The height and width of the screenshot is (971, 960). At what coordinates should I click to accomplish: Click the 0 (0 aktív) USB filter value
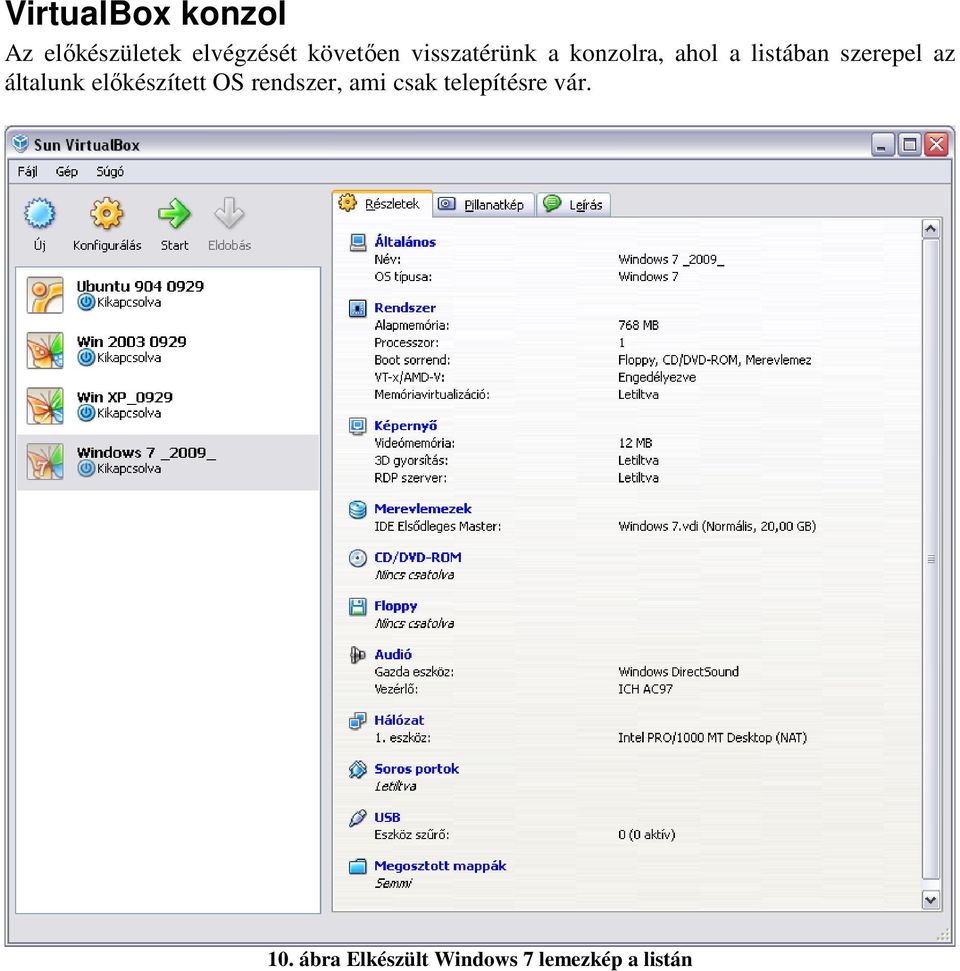click(x=647, y=835)
